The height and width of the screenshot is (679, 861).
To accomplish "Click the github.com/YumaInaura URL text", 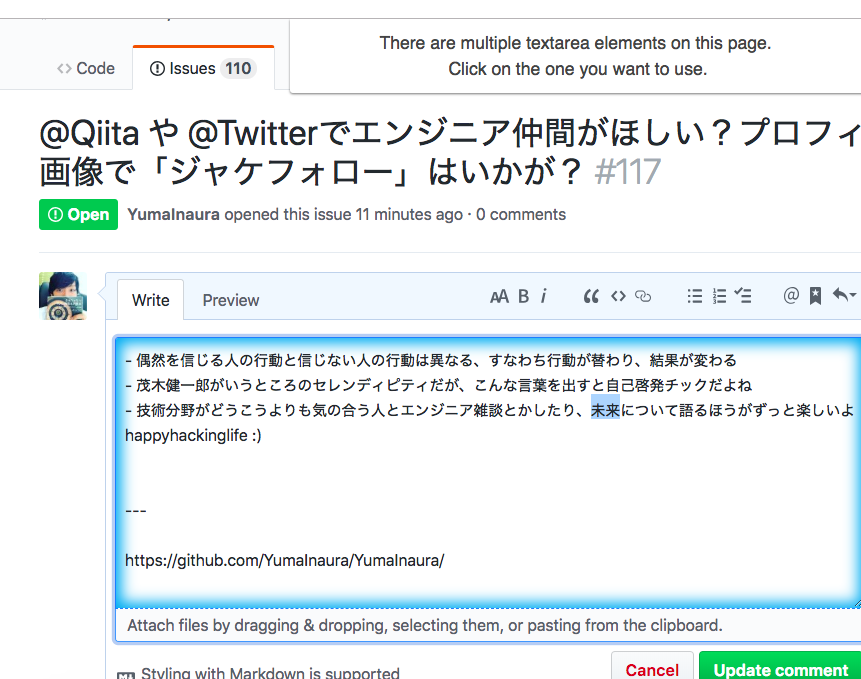I will (284, 560).
